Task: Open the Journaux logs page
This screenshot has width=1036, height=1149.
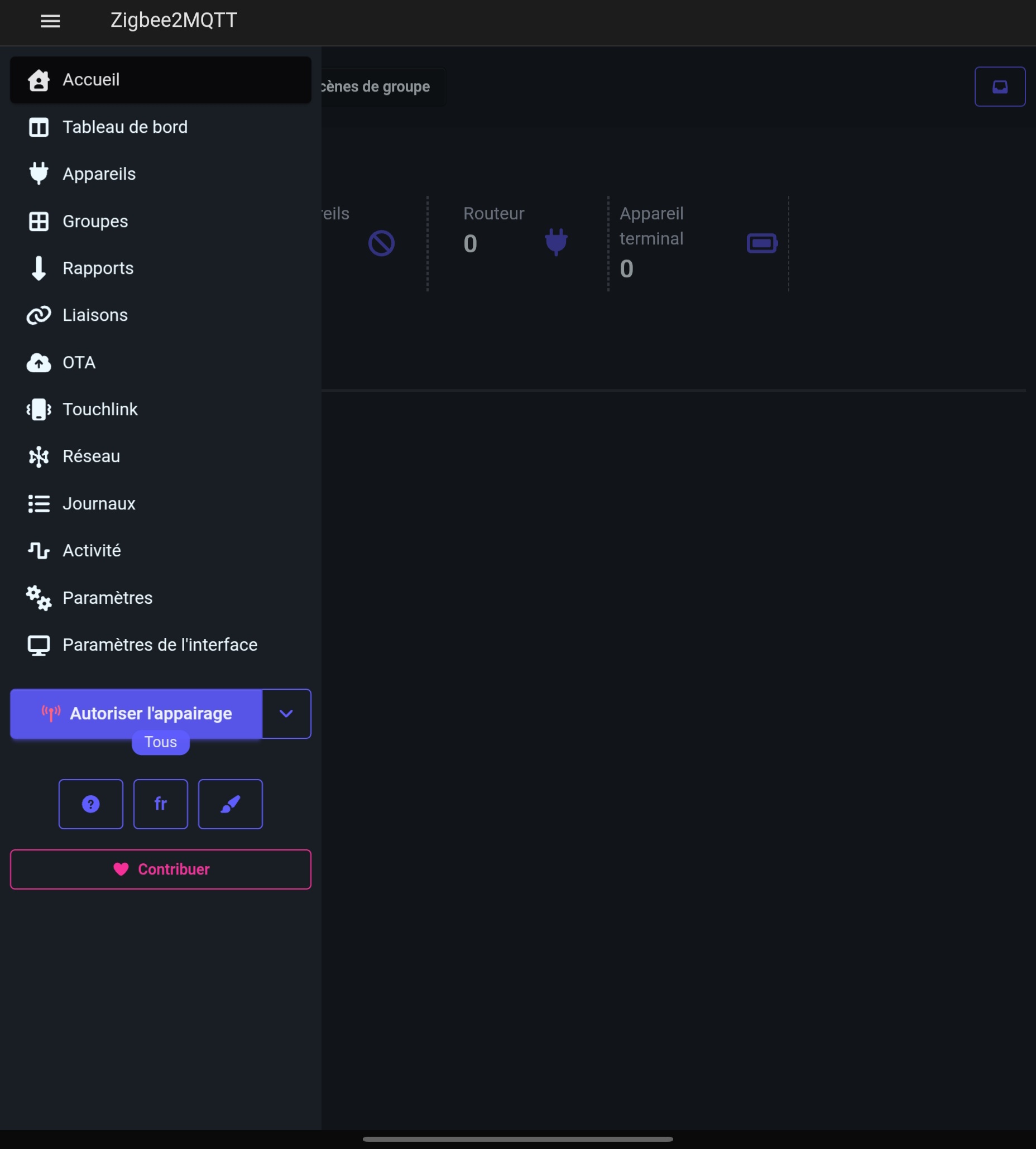Action: [x=99, y=504]
